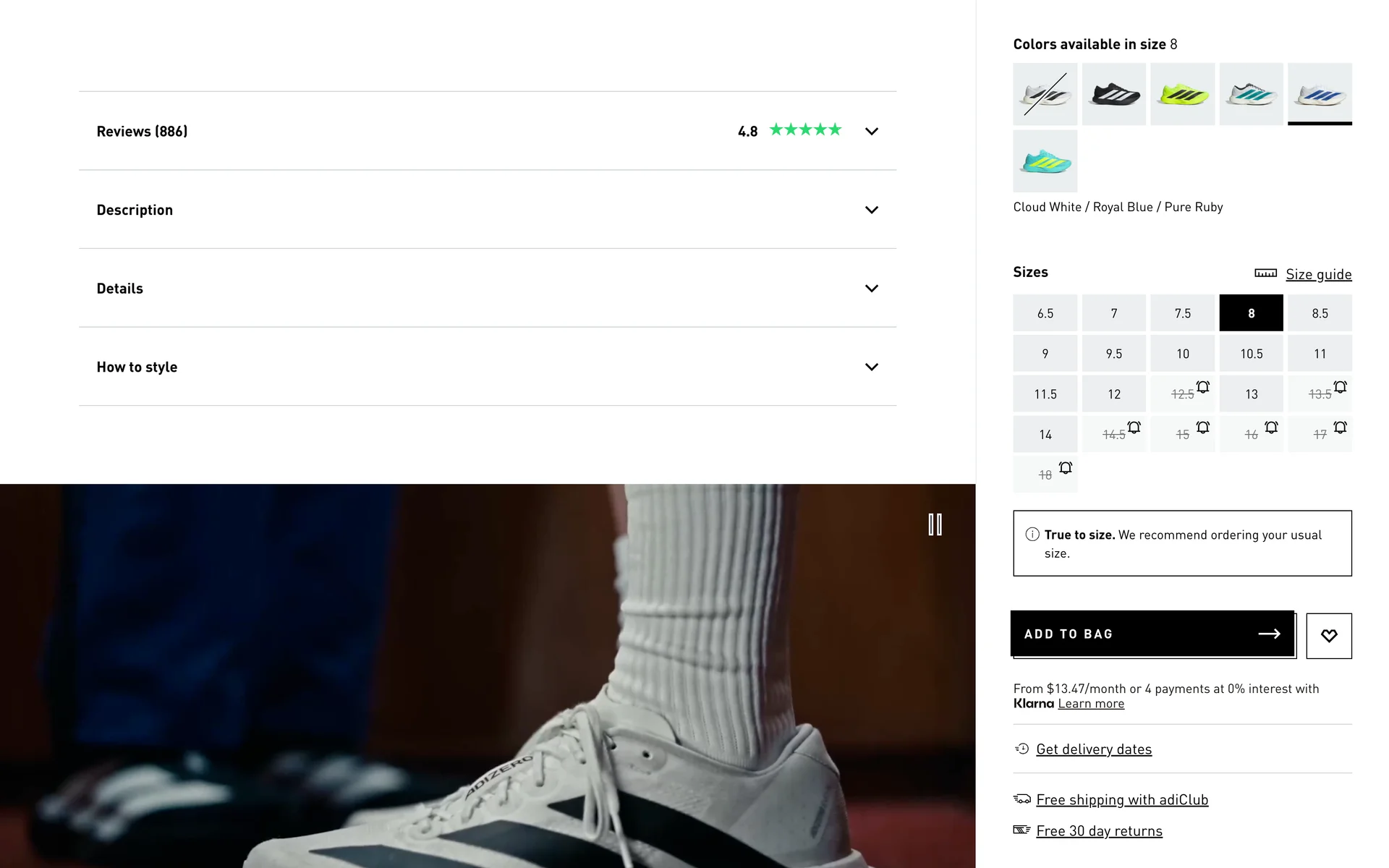Select size 9.5
The height and width of the screenshot is (868, 1389).
tap(1113, 354)
